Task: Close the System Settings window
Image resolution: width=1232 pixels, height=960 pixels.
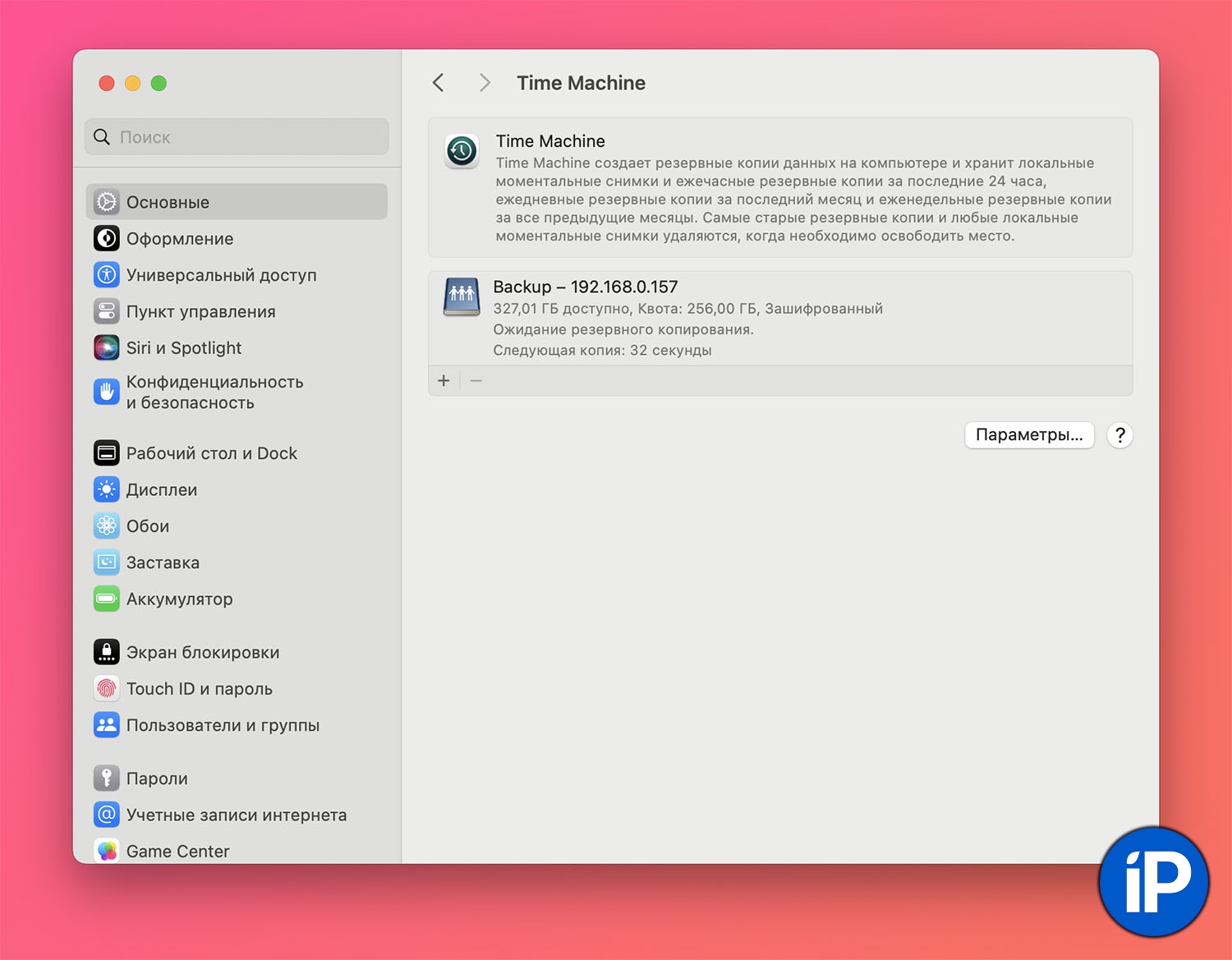Action: [x=107, y=83]
